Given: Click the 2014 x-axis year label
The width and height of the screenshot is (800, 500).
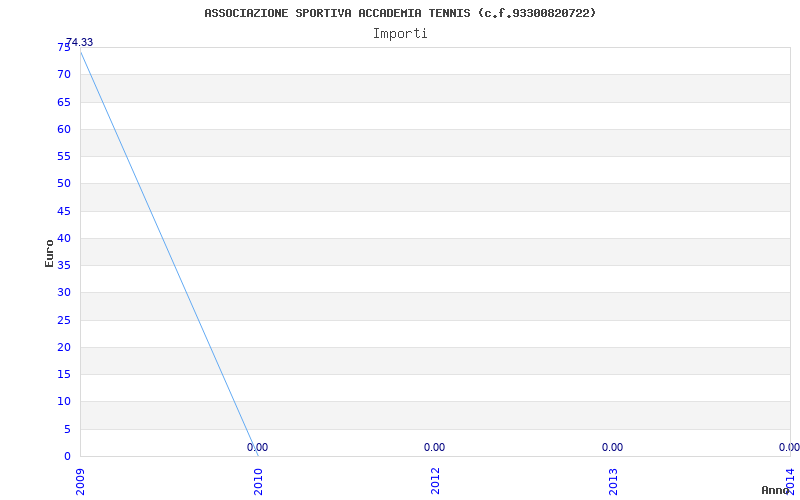Looking at the screenshot, I should click(x=790, y=482).
